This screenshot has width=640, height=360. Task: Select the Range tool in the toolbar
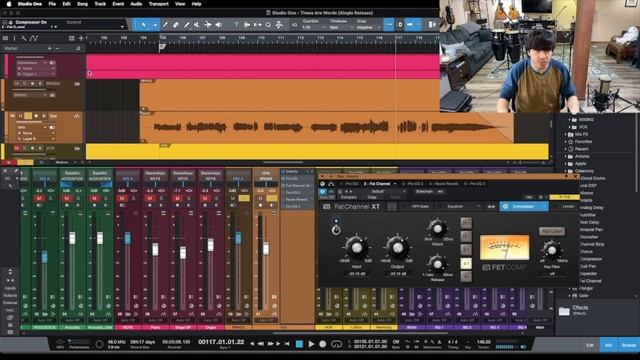pos(155,25)
